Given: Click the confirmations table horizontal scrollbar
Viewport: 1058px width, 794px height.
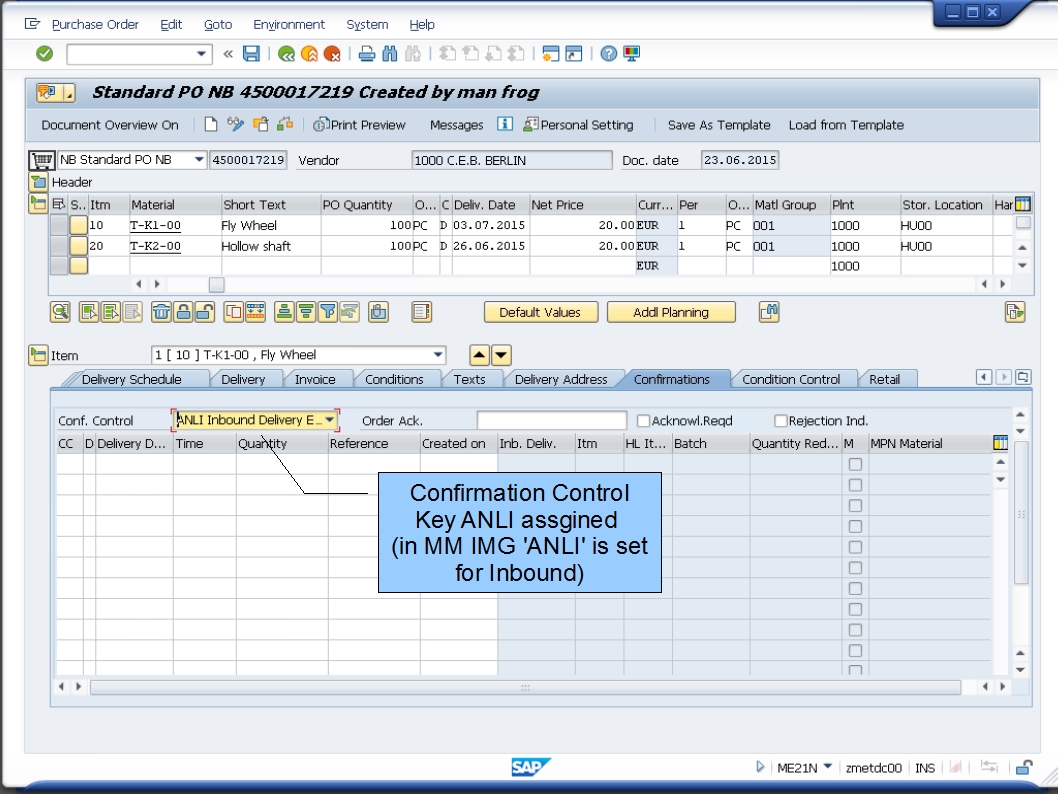Looking at the screenshot, I should (525, 687).
